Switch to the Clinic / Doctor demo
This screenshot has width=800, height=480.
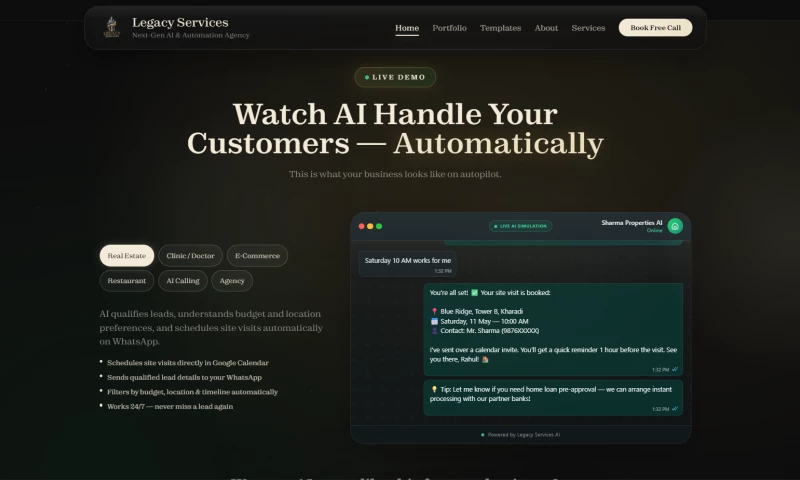(x=190, y=256)
